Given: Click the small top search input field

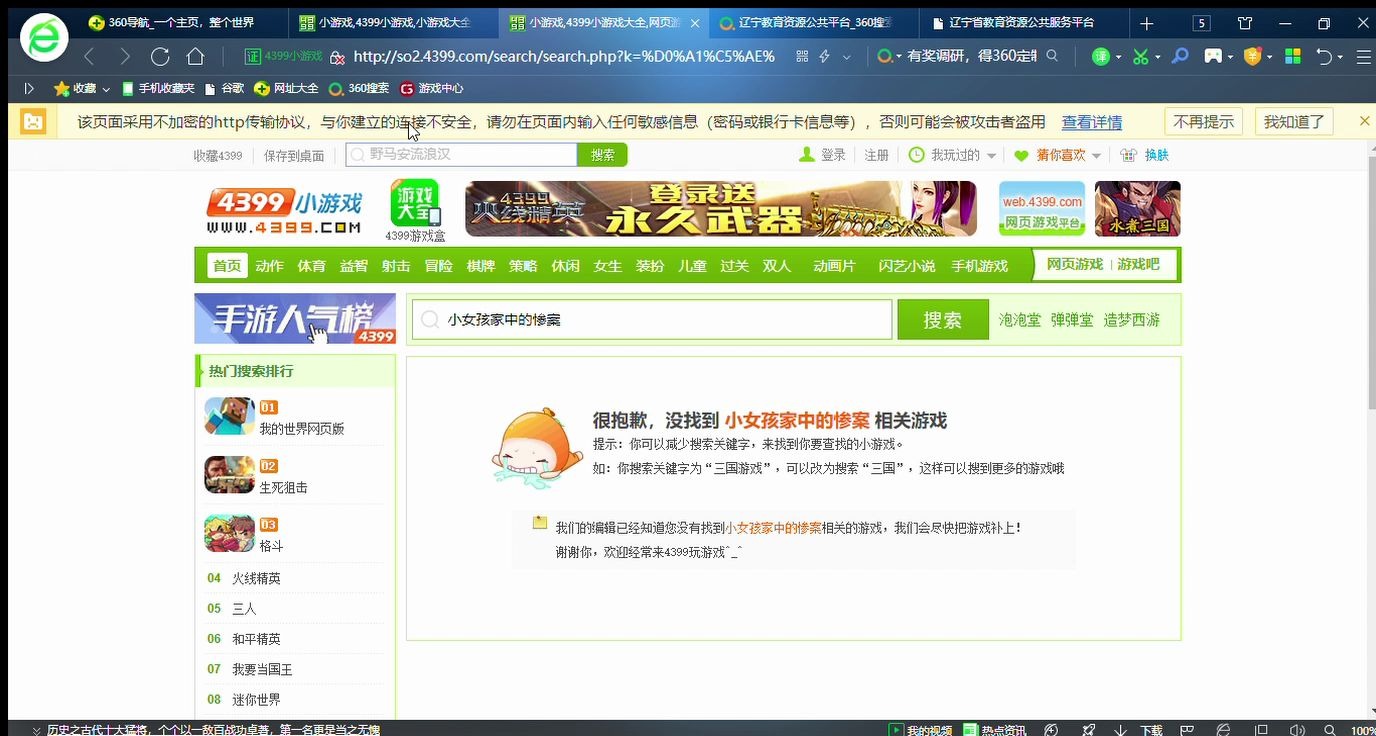Looking at the screenshot, I should (x=461, y=155).
